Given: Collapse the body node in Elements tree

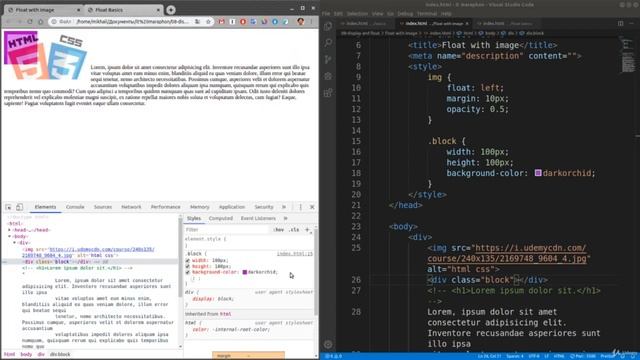Looking at the screenshot, I should pos(9,236).
